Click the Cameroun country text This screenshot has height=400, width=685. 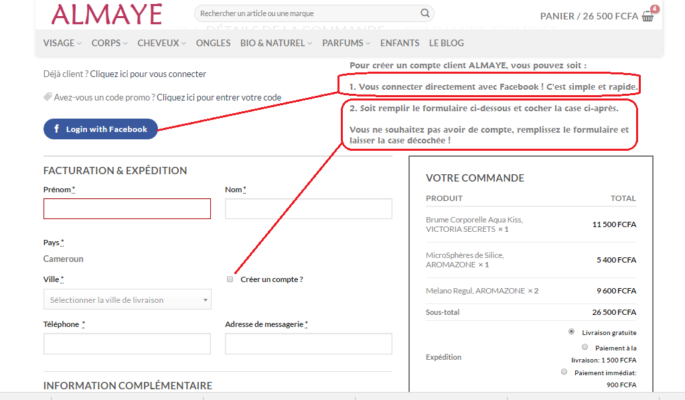(63, 259)
